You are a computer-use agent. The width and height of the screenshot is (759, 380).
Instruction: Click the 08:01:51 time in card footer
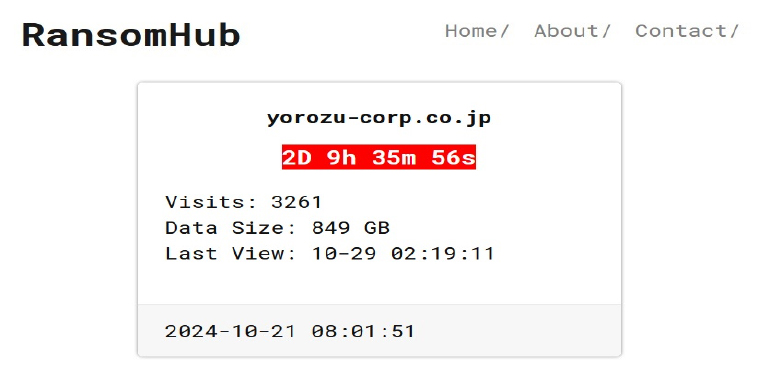click(x=363, y=332)
